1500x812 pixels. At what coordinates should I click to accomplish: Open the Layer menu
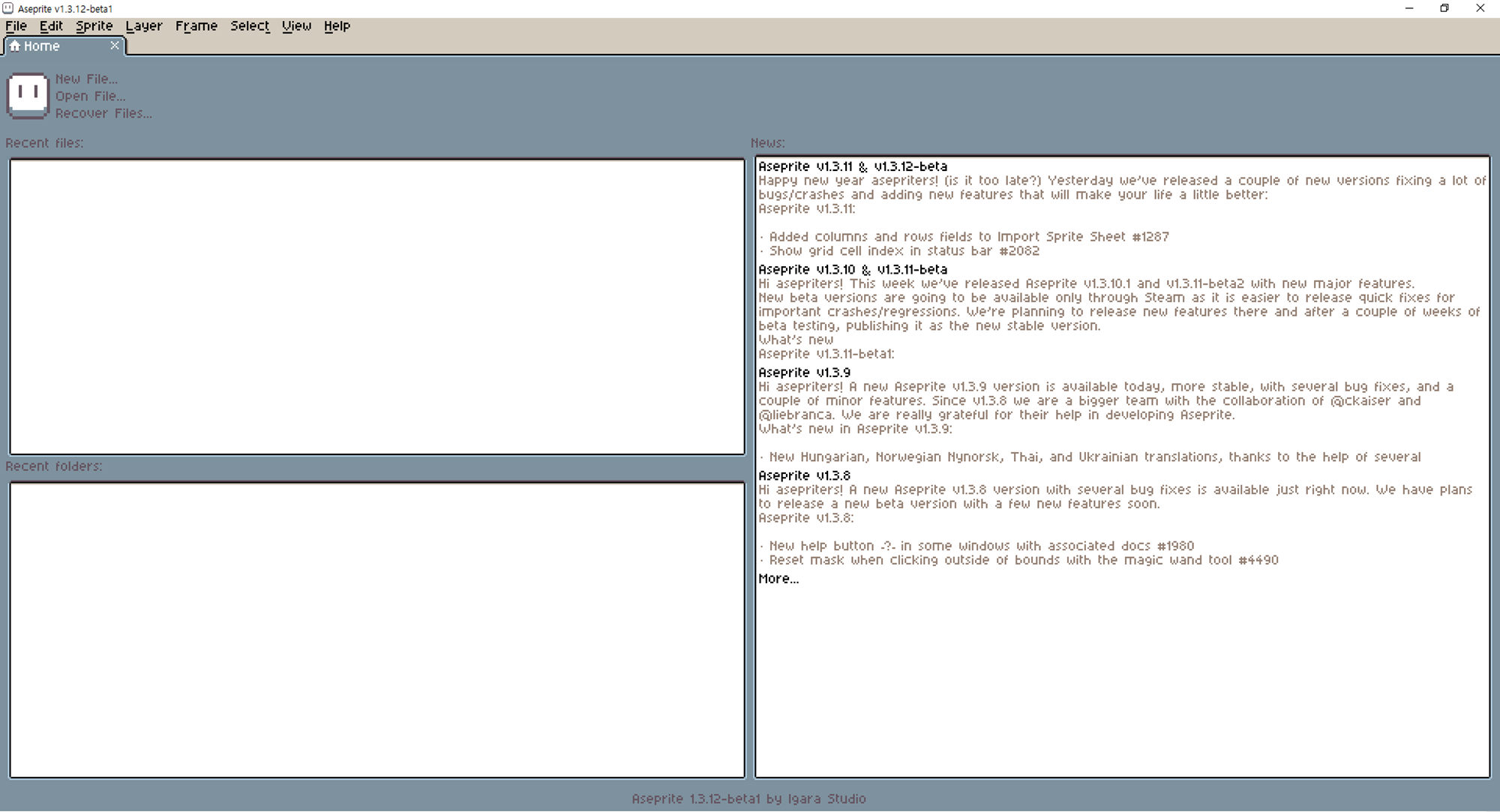click(143, 25)
